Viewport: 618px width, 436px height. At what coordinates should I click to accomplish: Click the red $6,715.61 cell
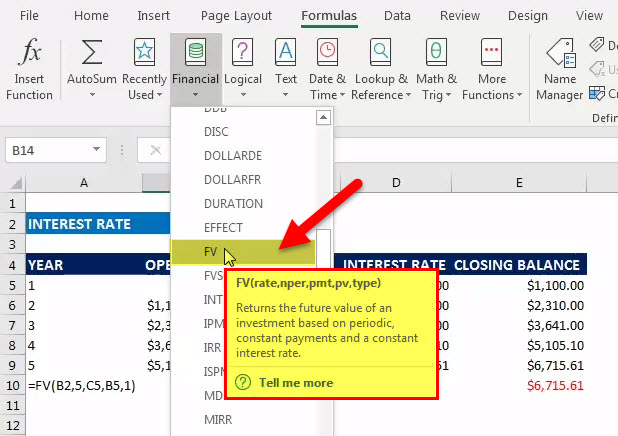519,386
